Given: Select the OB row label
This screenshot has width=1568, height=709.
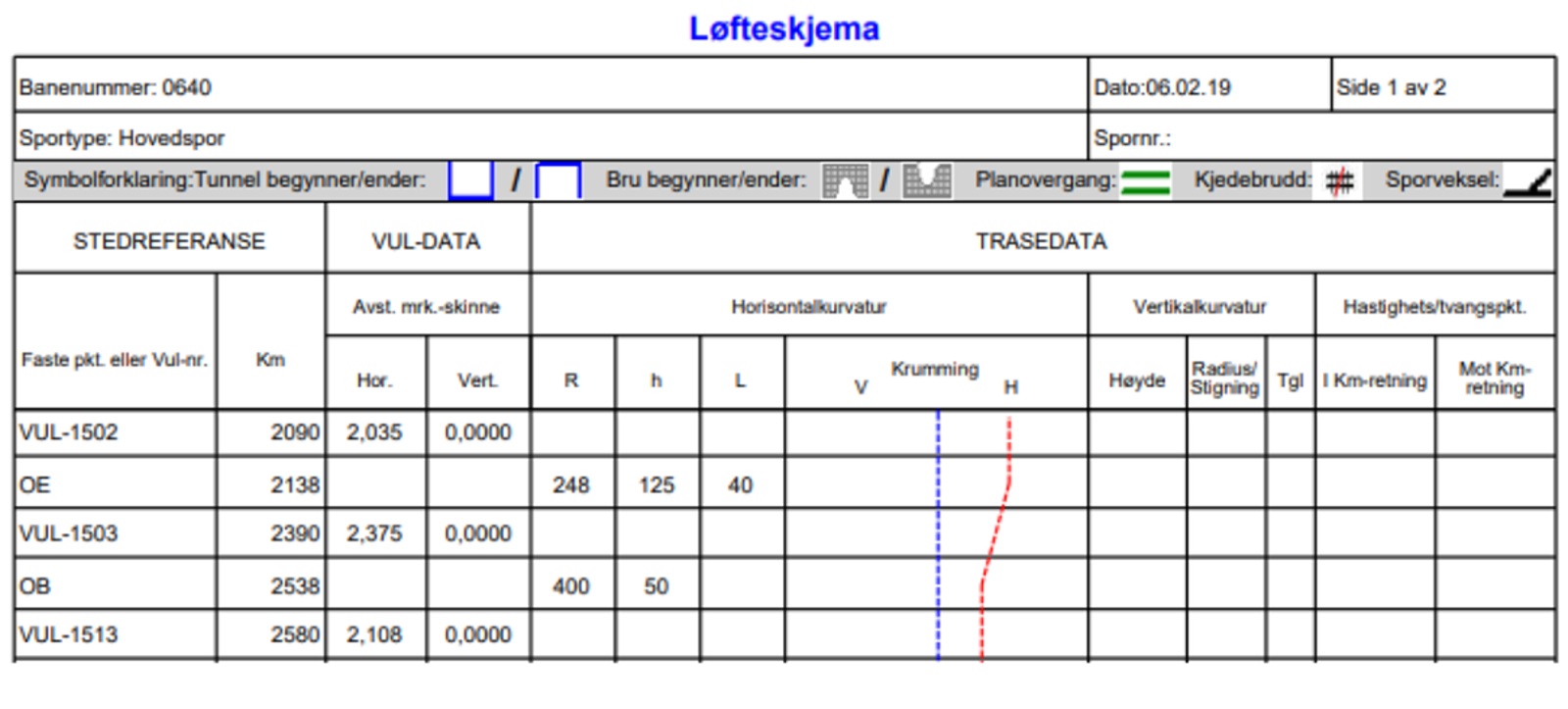Looking at the screenshot, I should pos(34,586).
